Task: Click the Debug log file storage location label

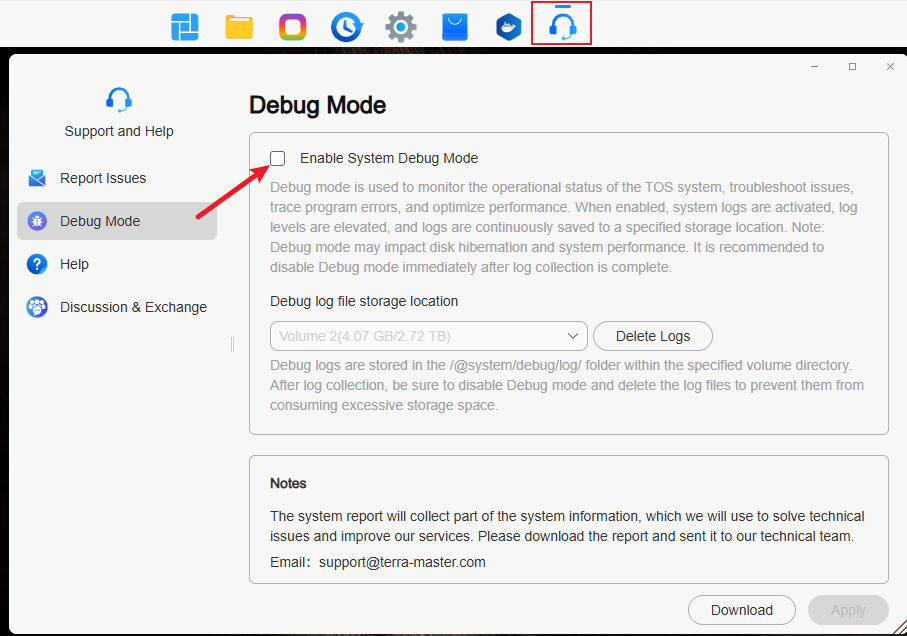Action: click(x=364, y=301)
